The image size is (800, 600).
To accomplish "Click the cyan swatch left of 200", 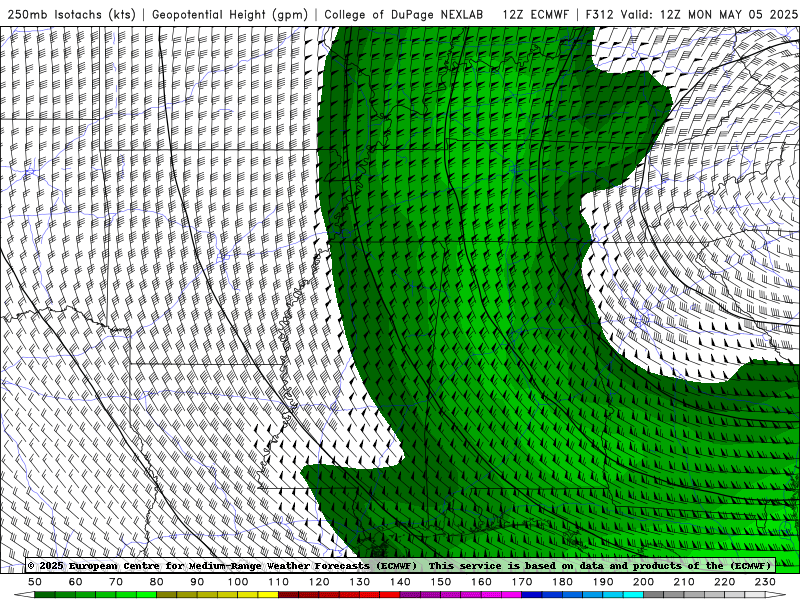I will pyautogui.click(x=633, y=594).
